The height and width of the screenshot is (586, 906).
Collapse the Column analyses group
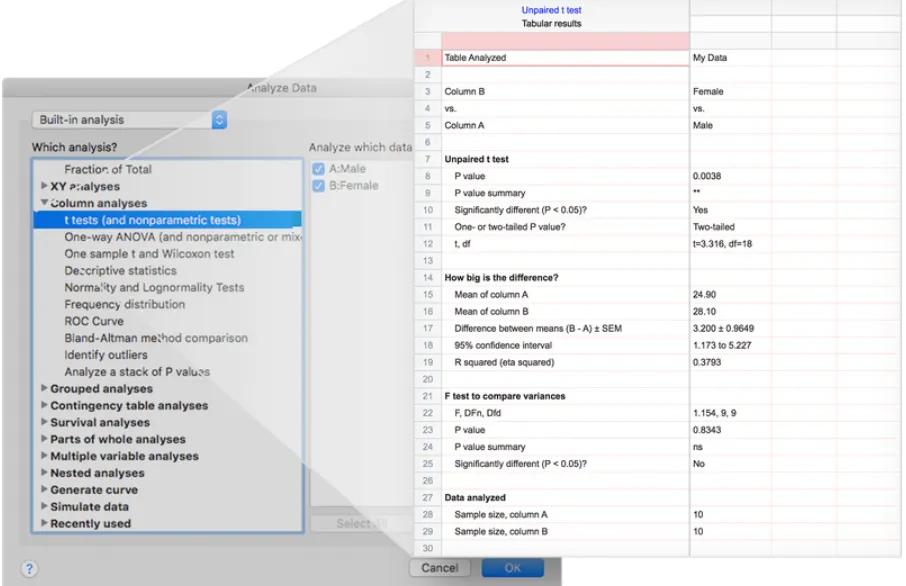pos(44,203)
